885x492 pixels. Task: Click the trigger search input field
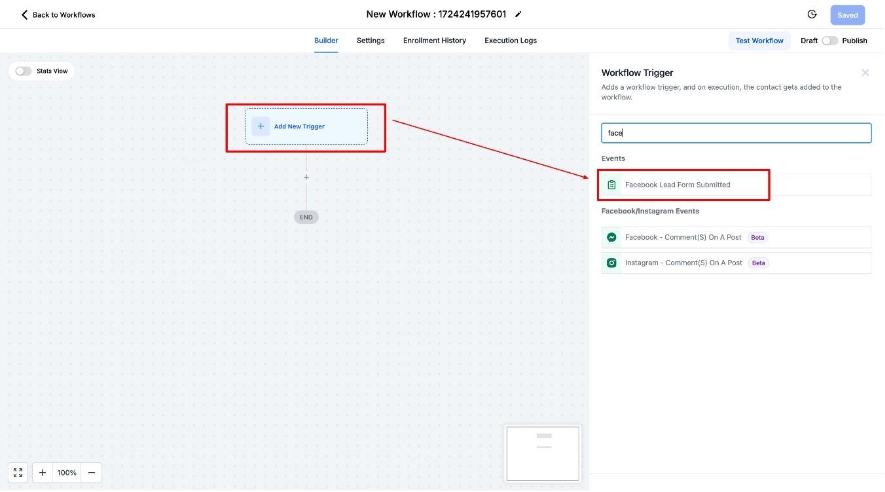pos(735,133)
